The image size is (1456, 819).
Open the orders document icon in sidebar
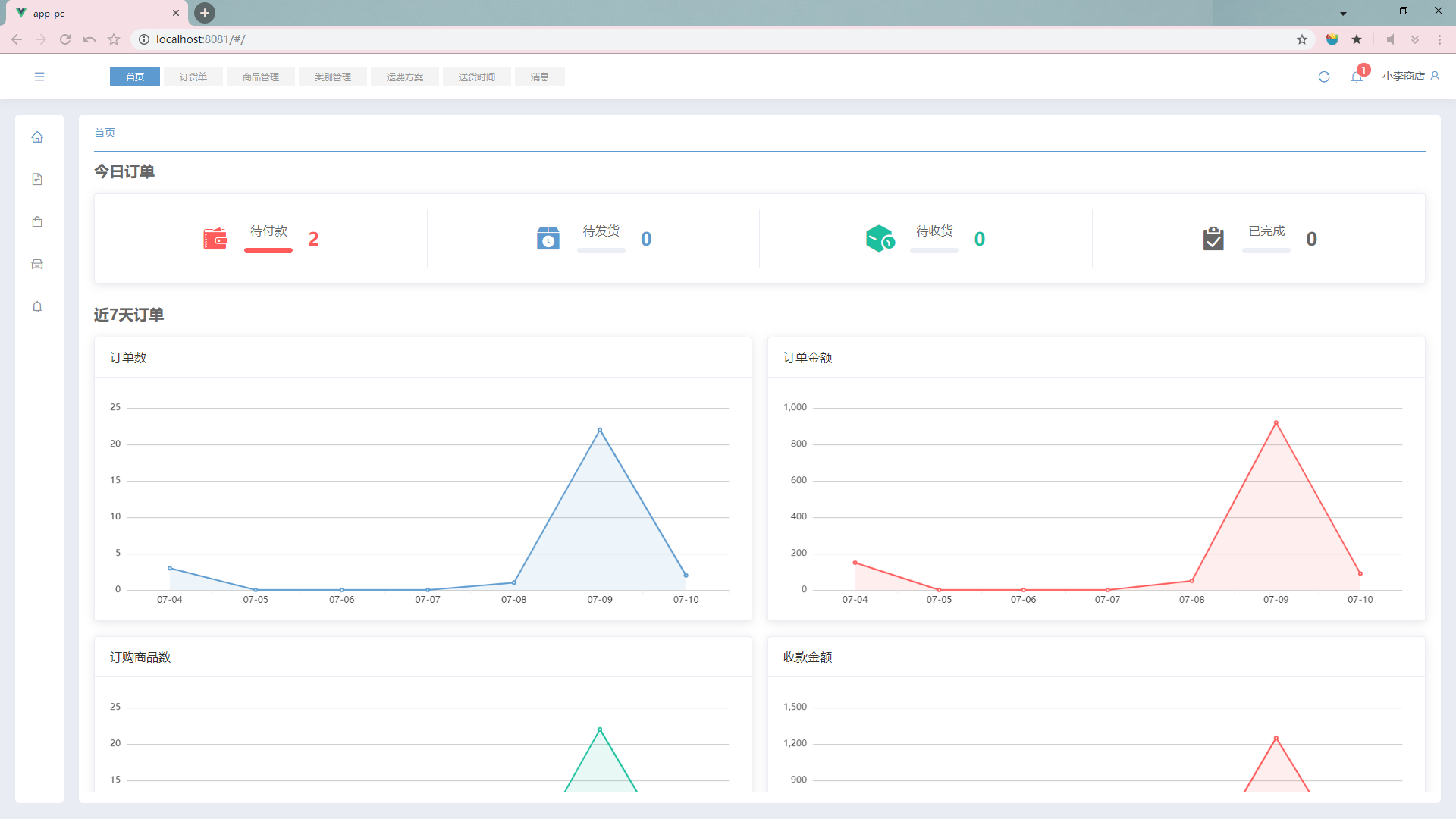[x=37, y=180]
